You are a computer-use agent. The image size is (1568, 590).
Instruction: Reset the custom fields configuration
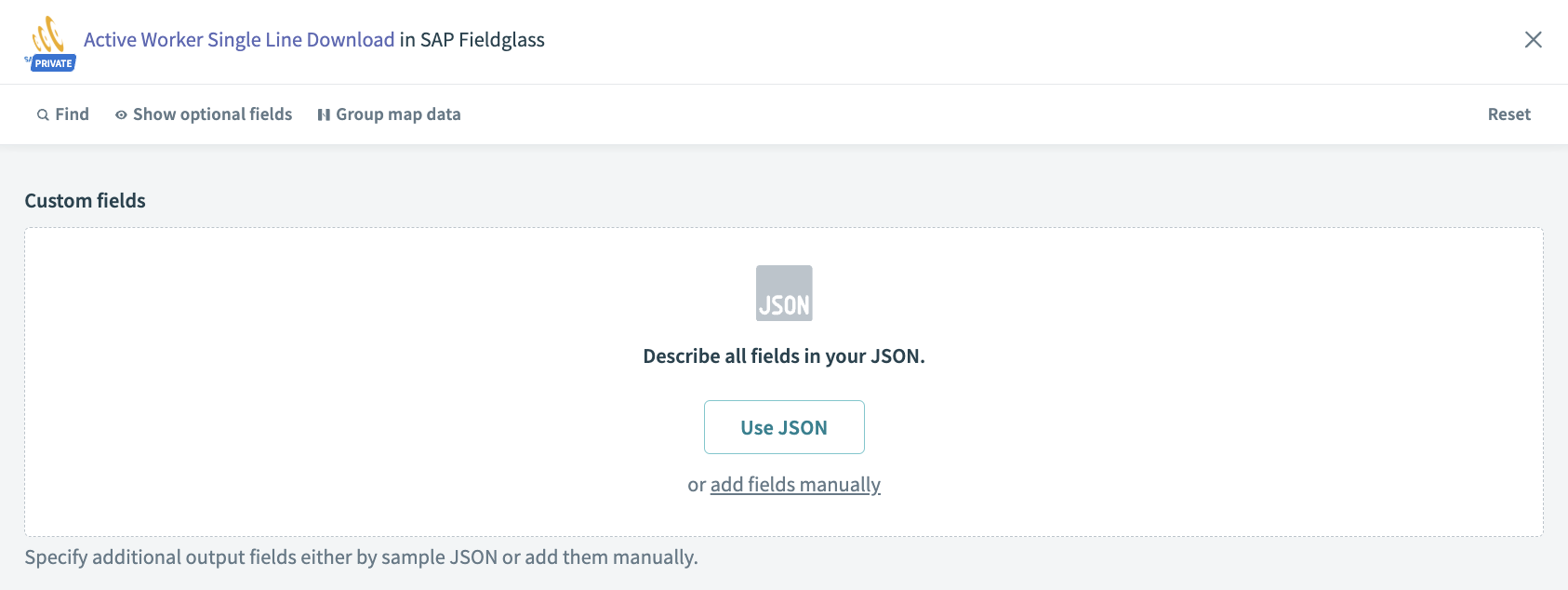coord(1508,114)
